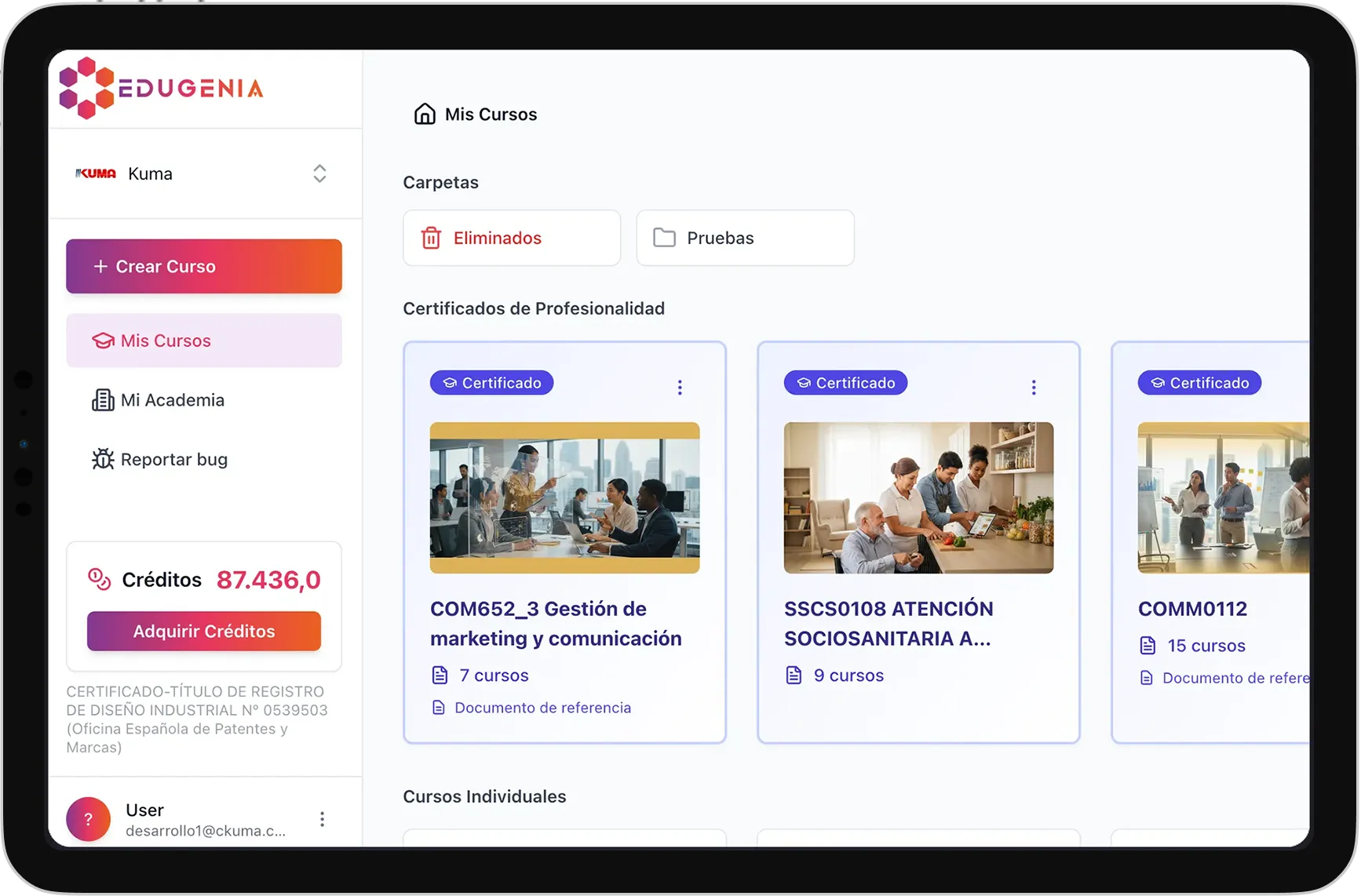Open options menu on SSCS0108 certificate card
The height and width of the screenshot is (896, 1361).
point(1034,387)
